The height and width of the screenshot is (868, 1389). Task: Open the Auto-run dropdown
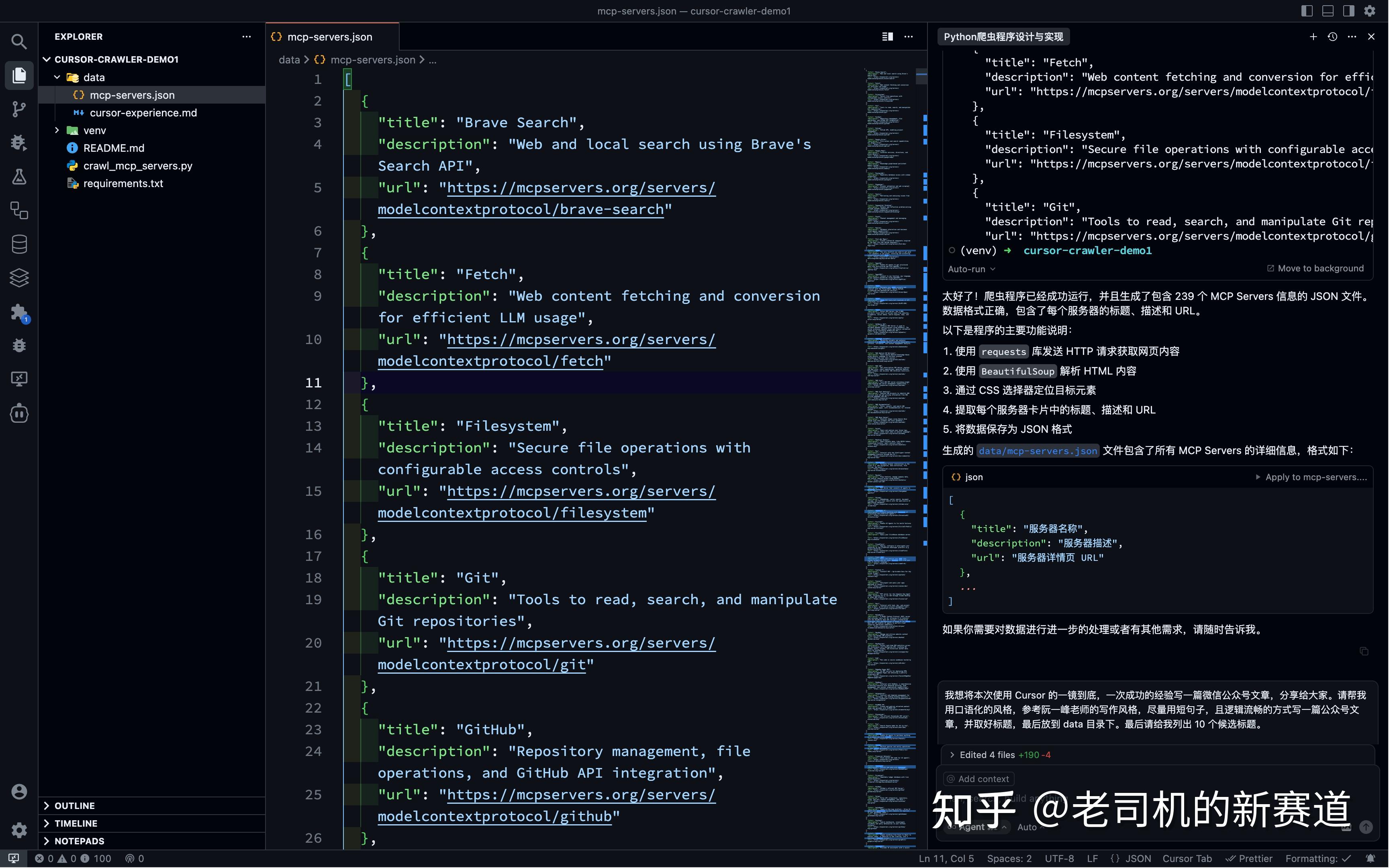coord(971,269)
